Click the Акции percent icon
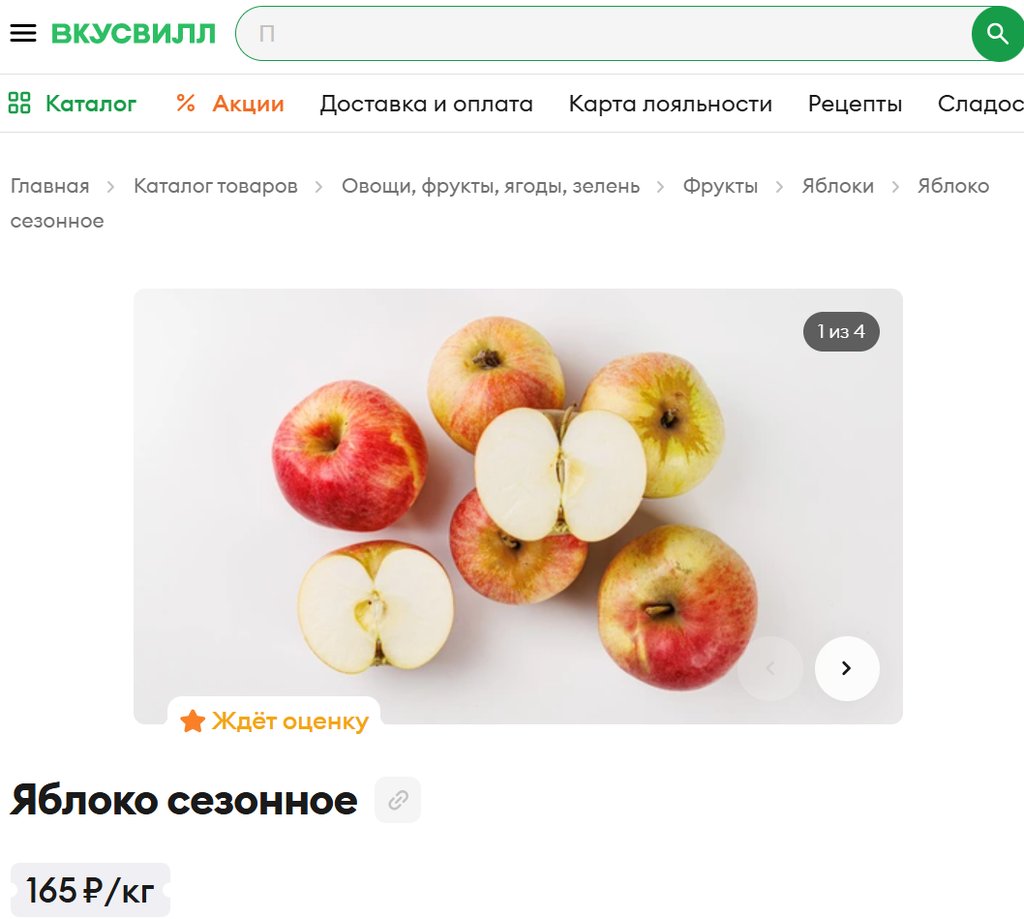This screenshot has height=919, width=1024. point(185,103)
